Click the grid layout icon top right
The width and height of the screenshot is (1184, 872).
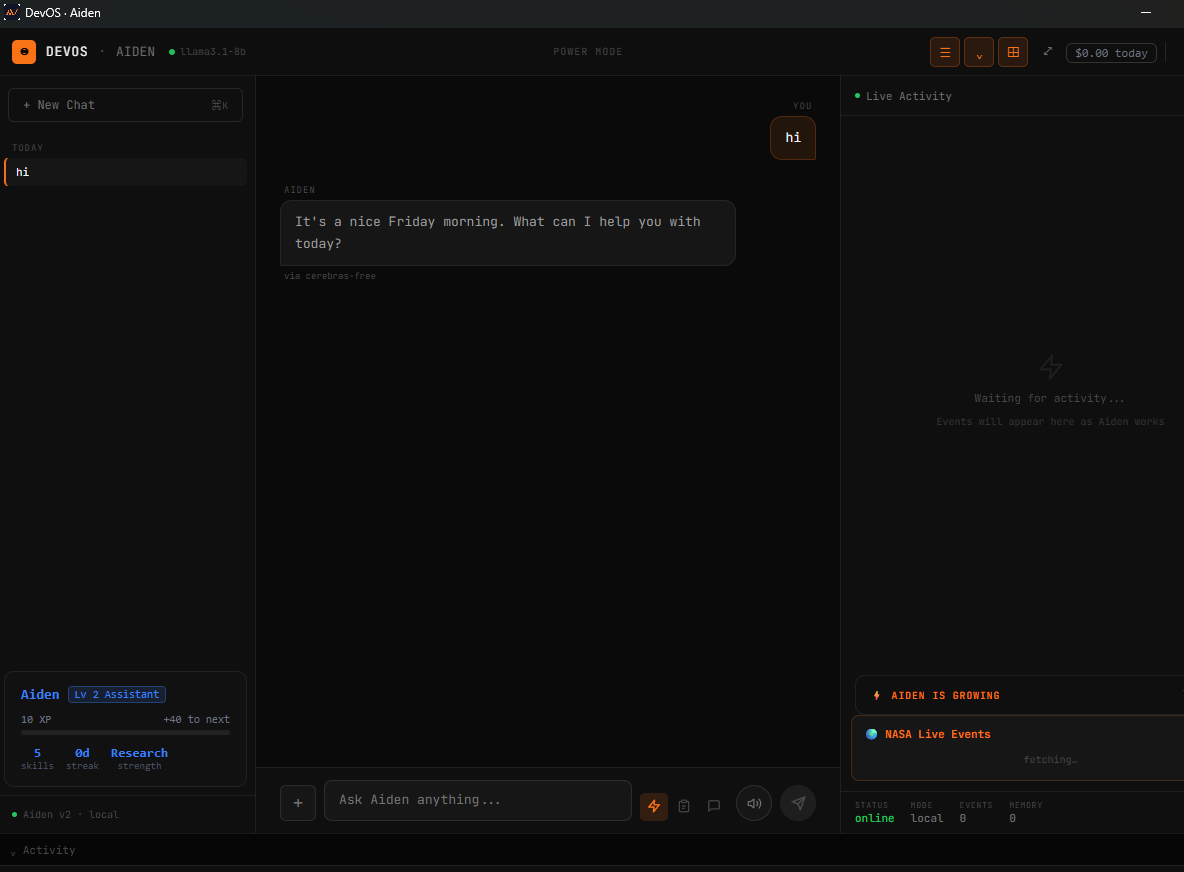coord(1012,51)
